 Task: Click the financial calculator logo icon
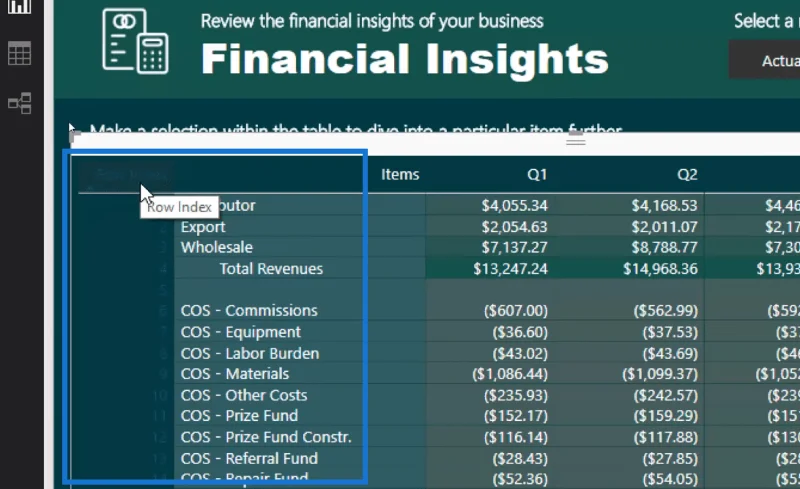tap(135, 42)
